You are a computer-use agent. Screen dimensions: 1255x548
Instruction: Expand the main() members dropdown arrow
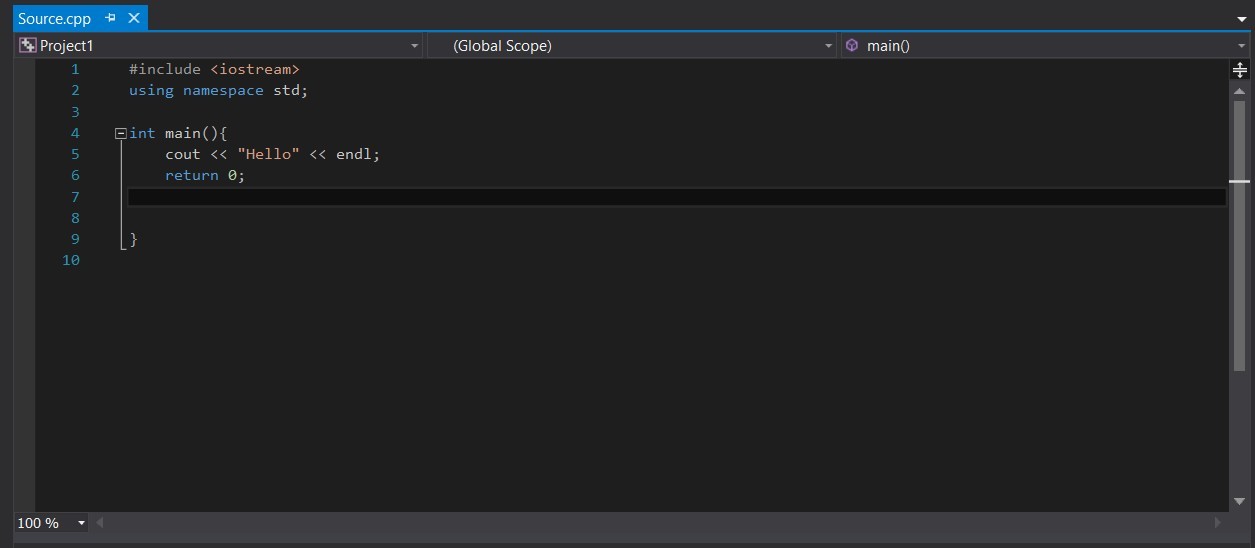1241,46
